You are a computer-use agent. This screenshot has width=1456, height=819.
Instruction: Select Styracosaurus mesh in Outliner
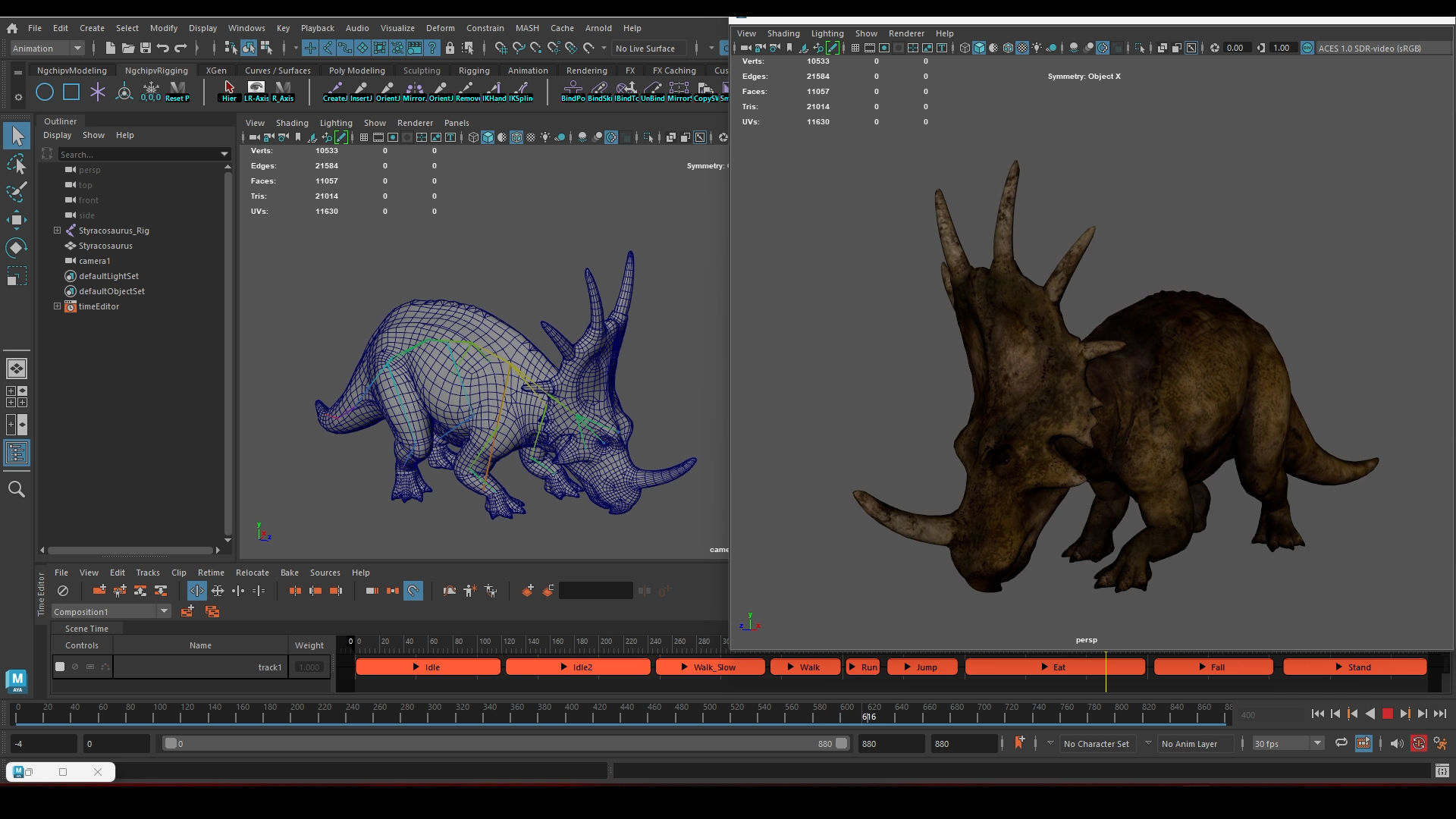click(105, 246)
